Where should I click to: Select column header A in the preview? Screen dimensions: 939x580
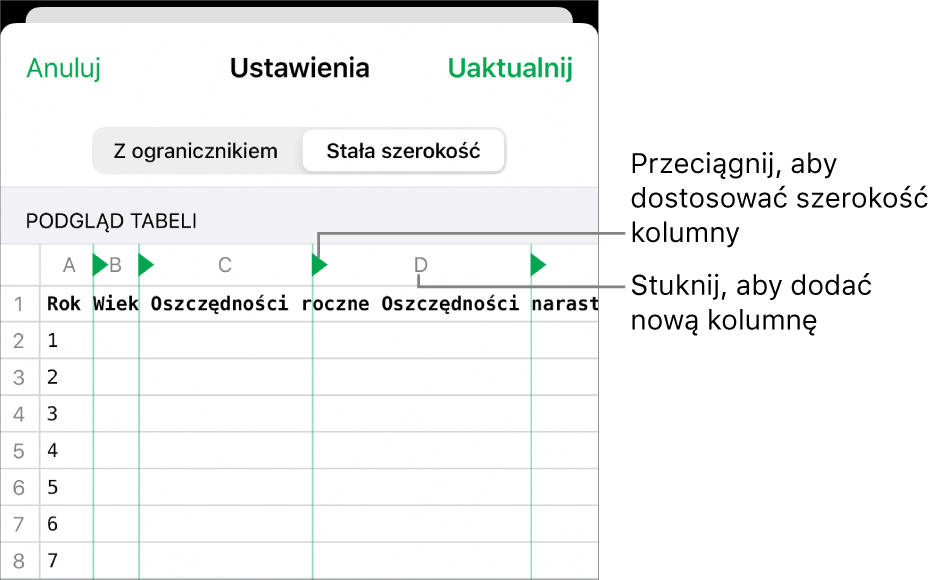pos(68,265)
